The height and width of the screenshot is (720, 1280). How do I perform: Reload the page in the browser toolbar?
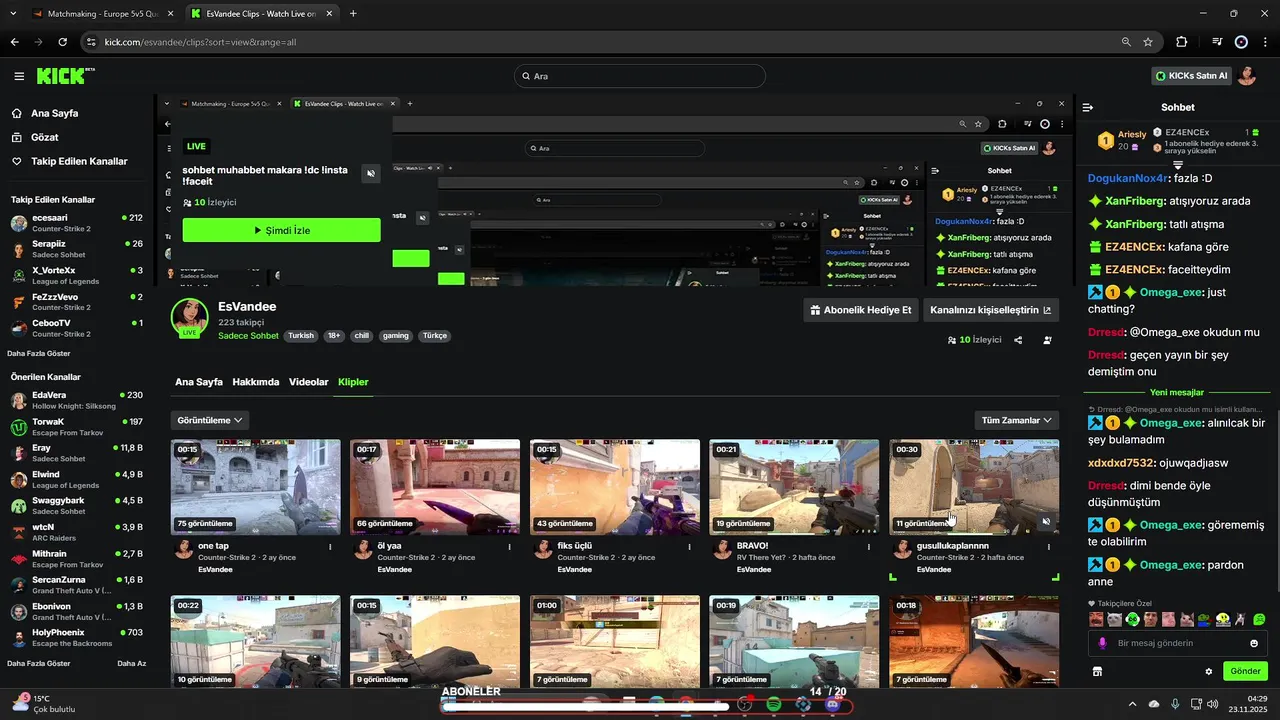tap(63, 42)
